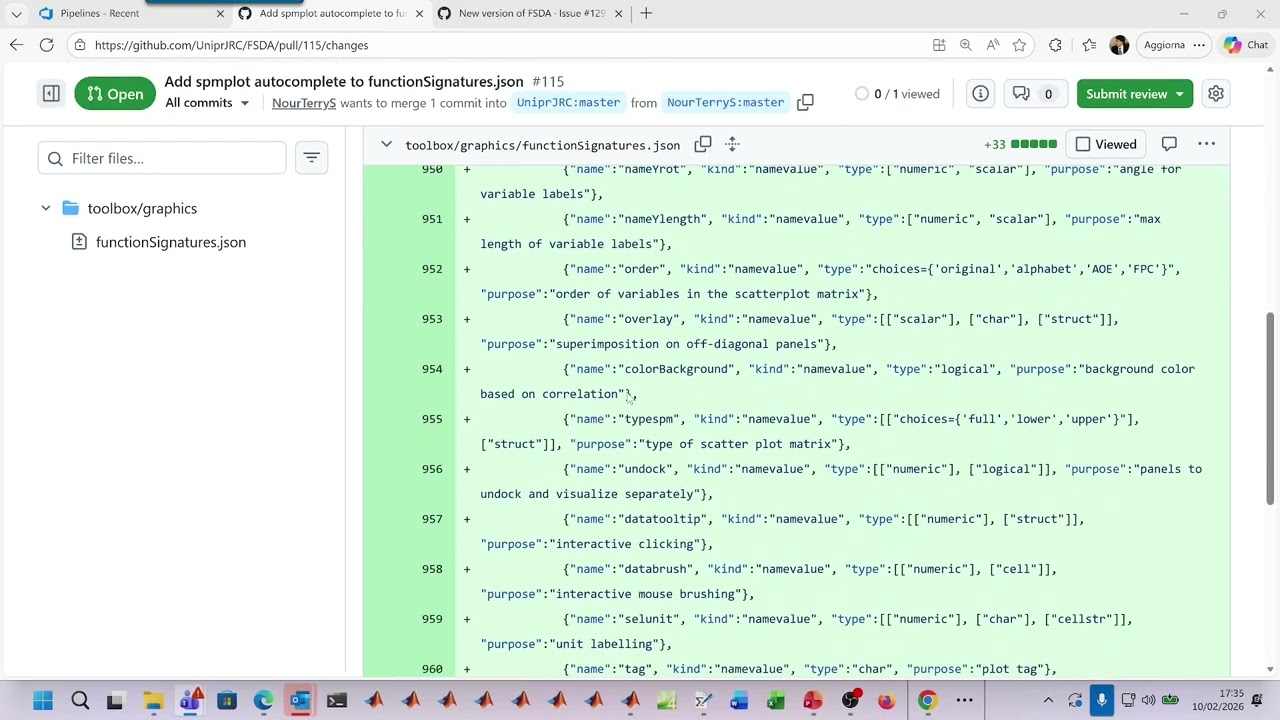Switch to the Pipelines - Recent tab
1280x720 pixels.
[130, 13]
